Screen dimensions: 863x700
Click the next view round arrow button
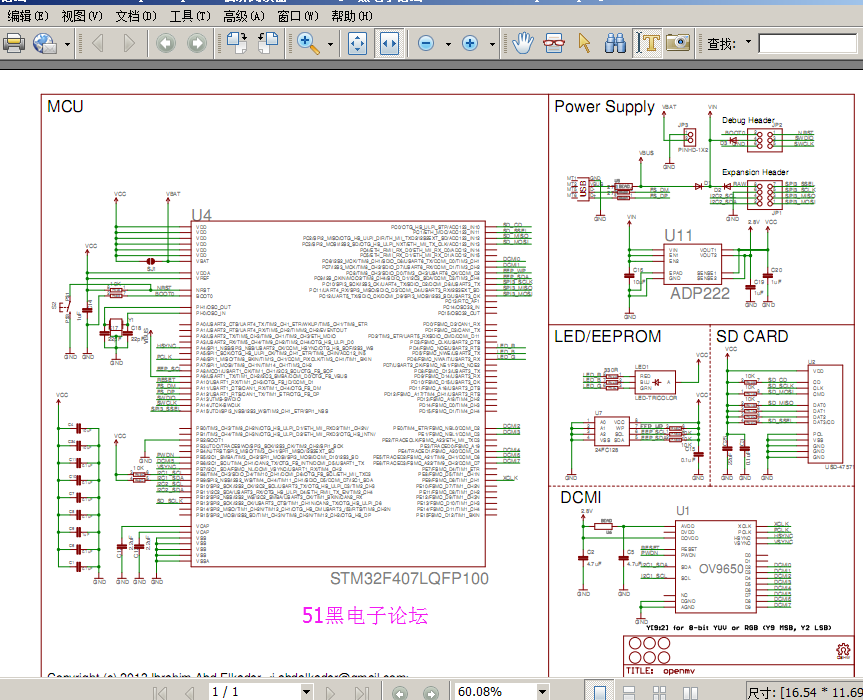[x=197, y=43]
